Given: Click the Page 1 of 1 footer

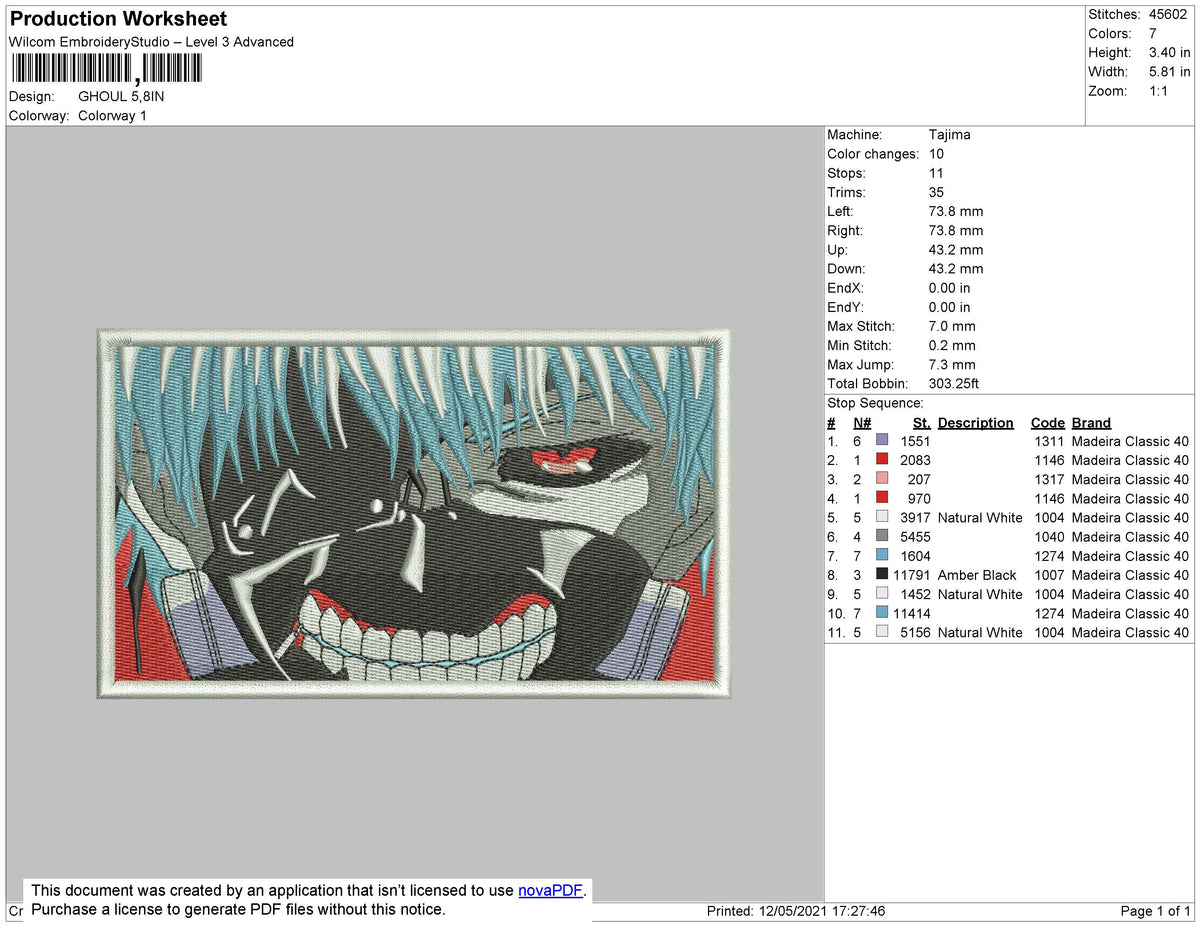Looking at the screenshot, I should coord(1155,912).
